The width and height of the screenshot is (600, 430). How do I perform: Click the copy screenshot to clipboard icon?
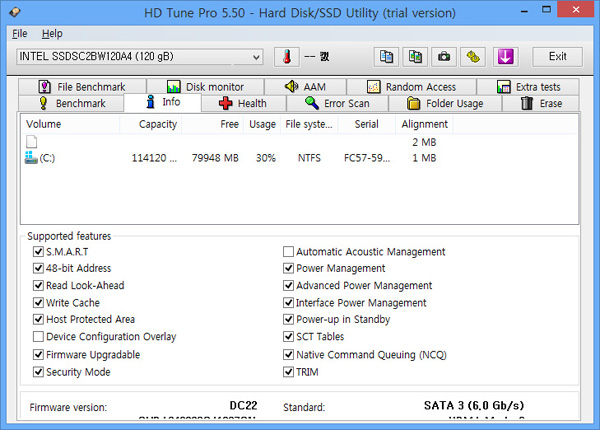tap(415, 57)
